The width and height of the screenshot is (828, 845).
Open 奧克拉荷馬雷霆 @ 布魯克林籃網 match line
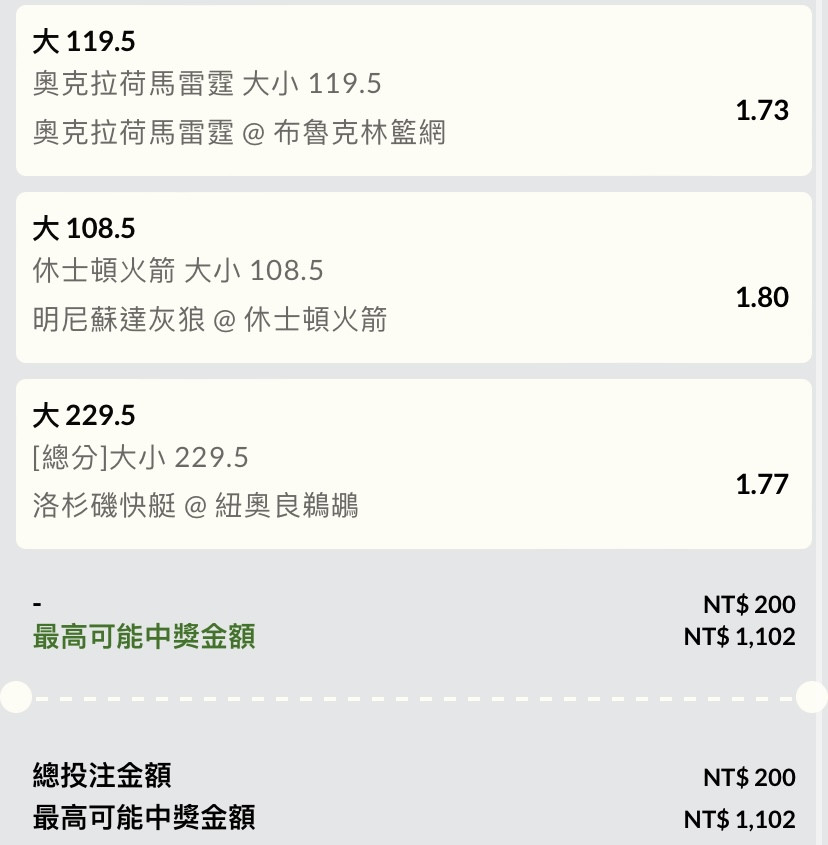point(239,133)
